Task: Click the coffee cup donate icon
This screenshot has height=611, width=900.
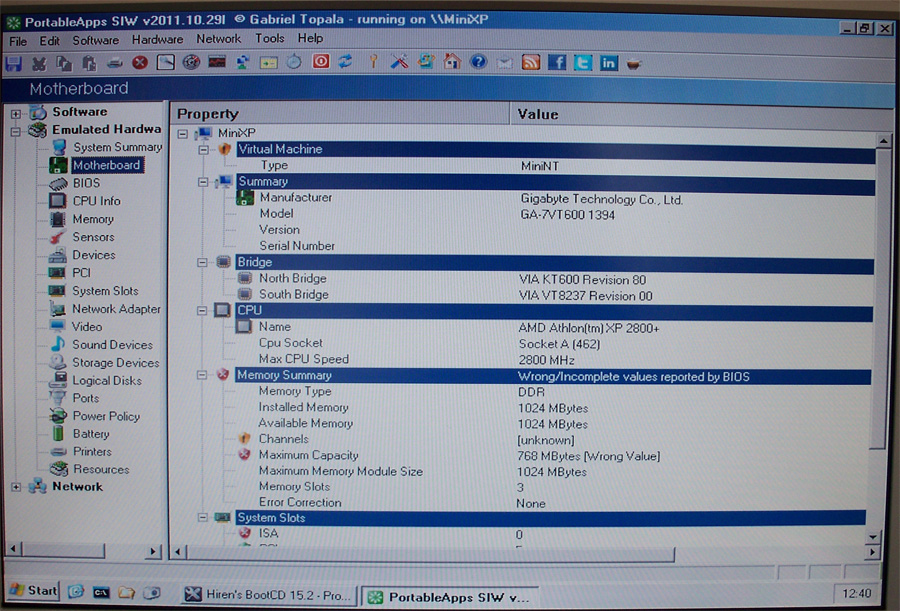Action: (633, 63)
